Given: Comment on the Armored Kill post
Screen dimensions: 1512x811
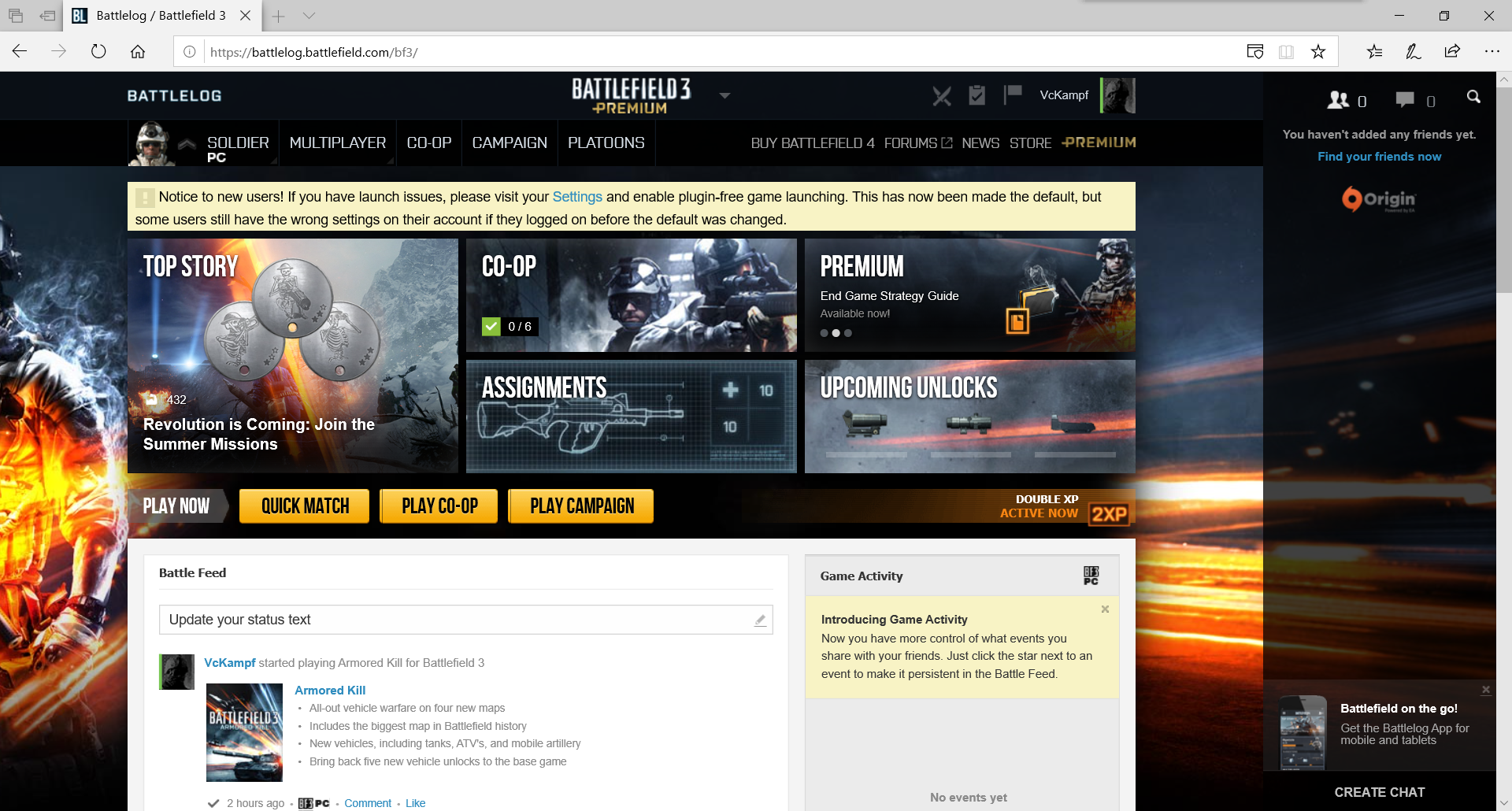Looking at the screenshot, I should (x=368, y=803).
